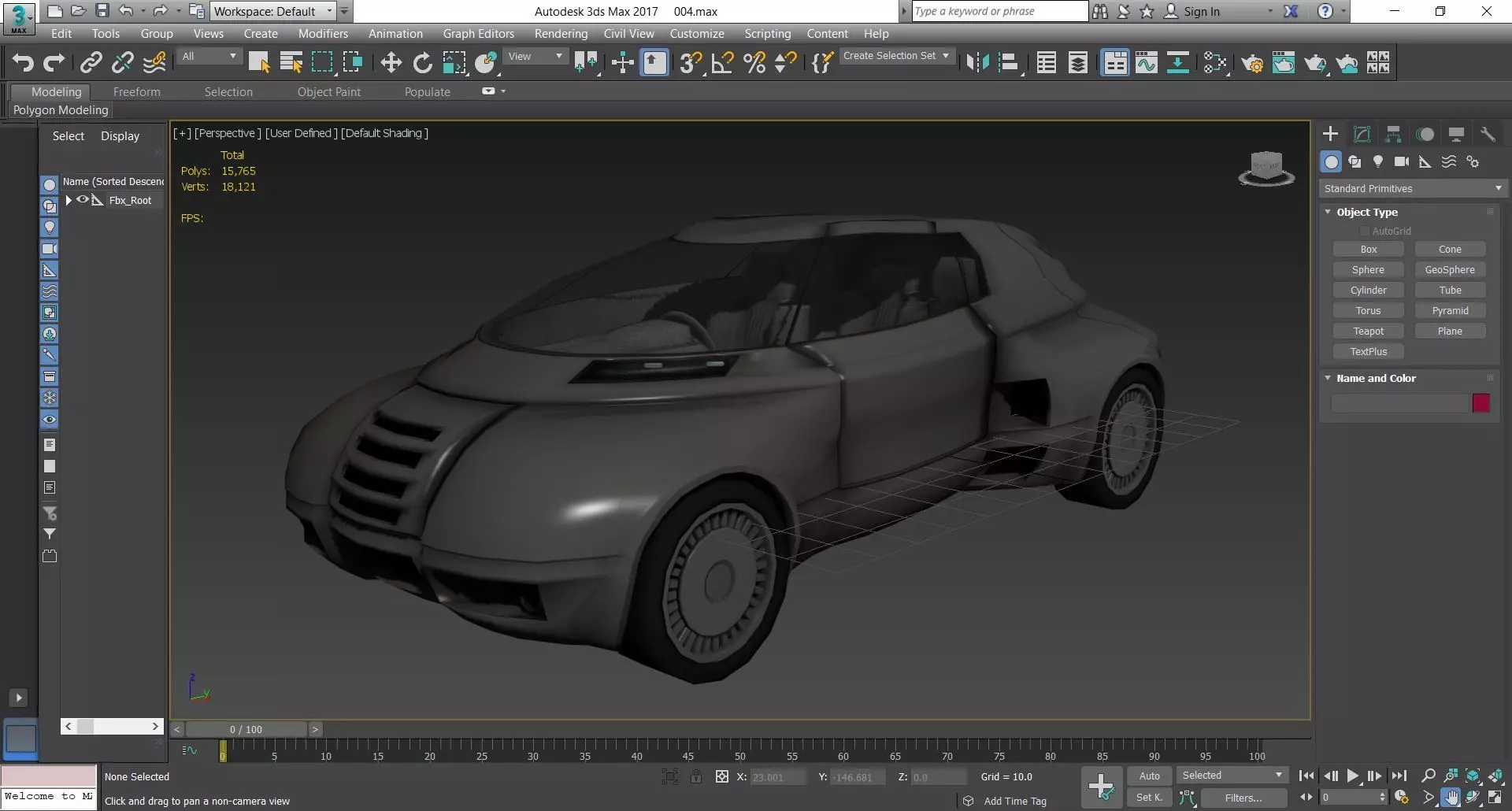Open the All selection filter dropdown
Image resolution: width=1512 pixels, height=811 pixels.
coord(209,56)
